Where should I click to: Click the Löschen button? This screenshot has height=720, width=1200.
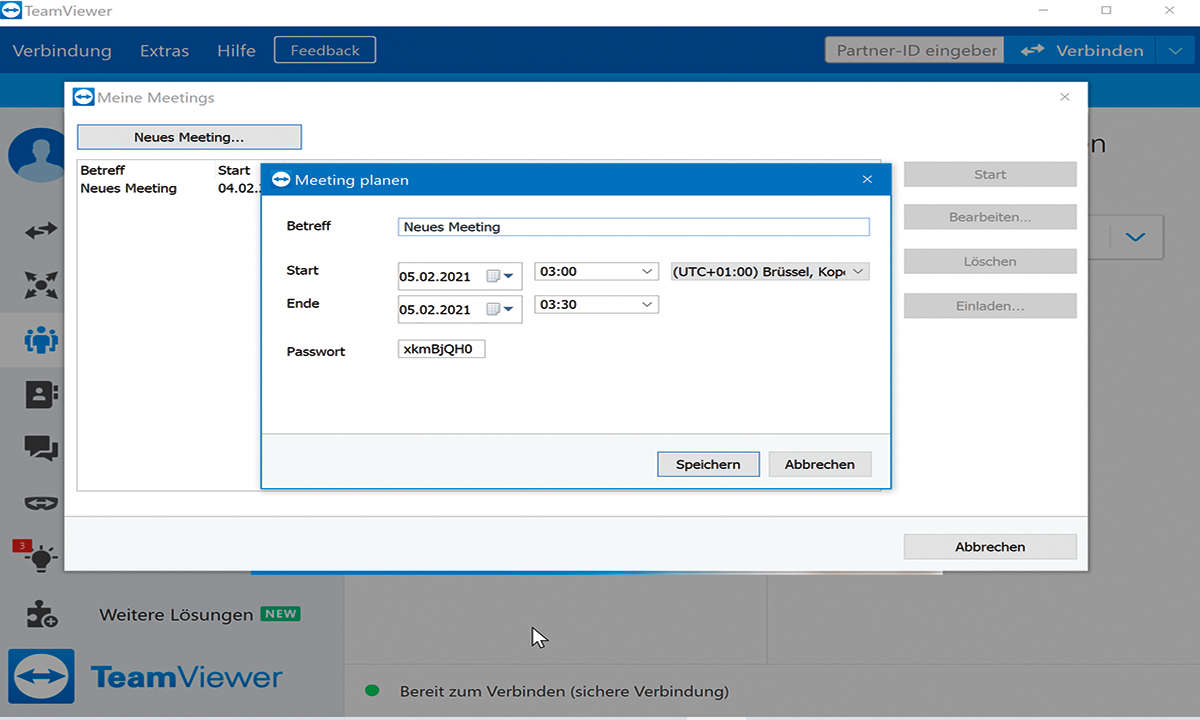990,261
